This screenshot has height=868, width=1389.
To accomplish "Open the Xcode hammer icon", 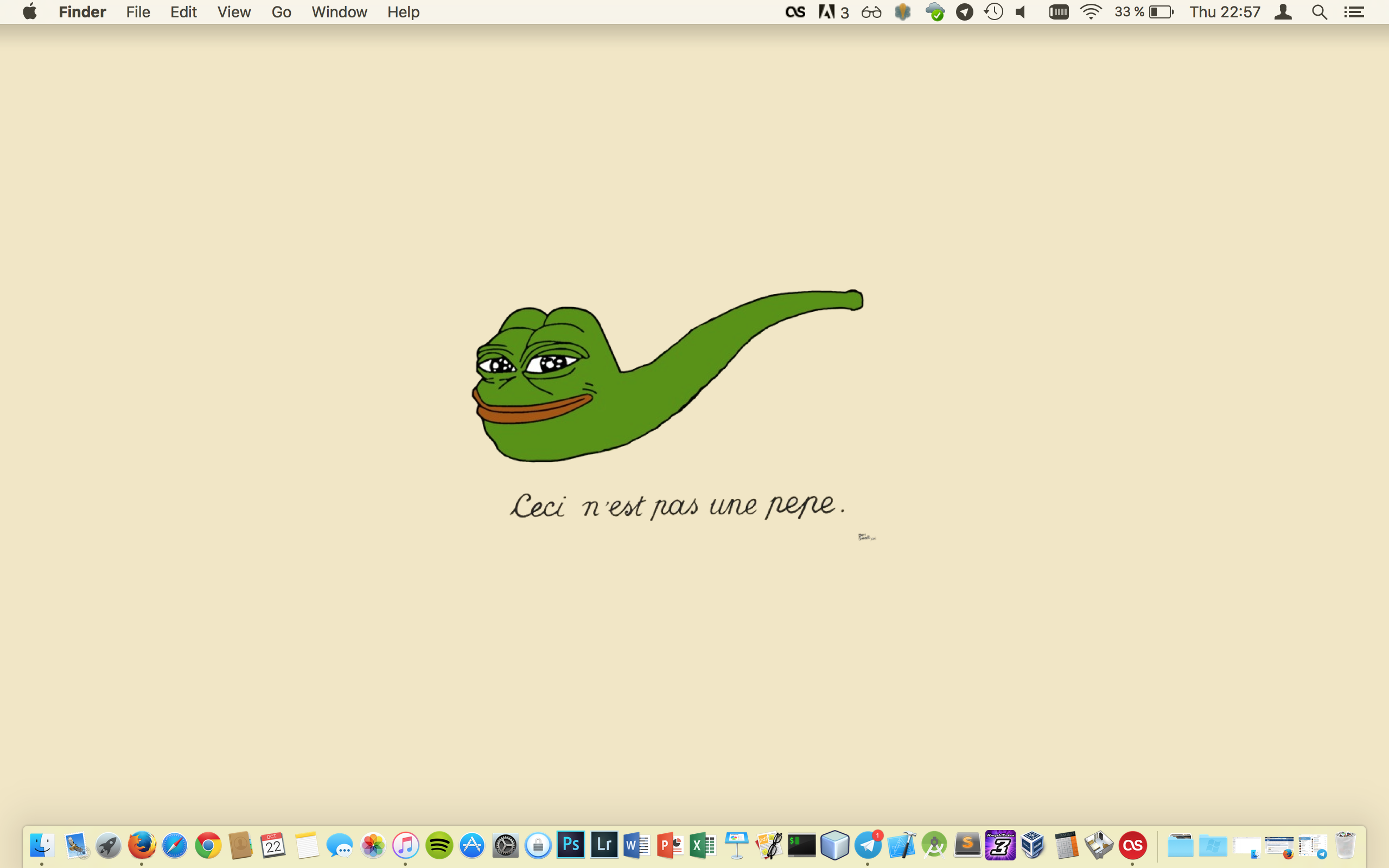I will click(x=901, y=845).
